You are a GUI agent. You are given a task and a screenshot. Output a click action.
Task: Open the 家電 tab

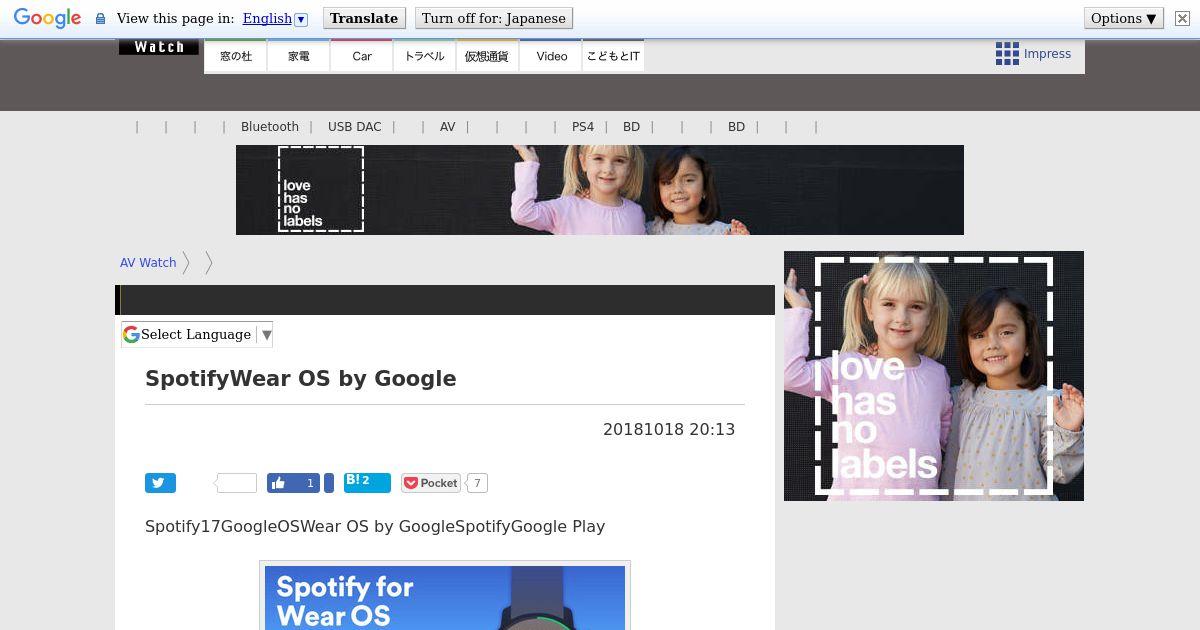299,56
